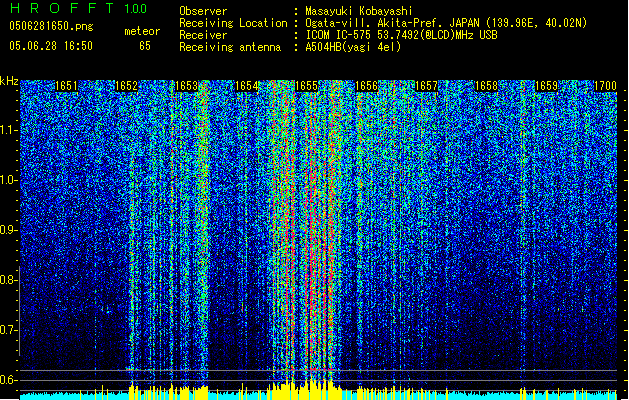Screen dimensions: 629x400
Task: Click the 1.0 frequency axis label
Action: point(8,180)
